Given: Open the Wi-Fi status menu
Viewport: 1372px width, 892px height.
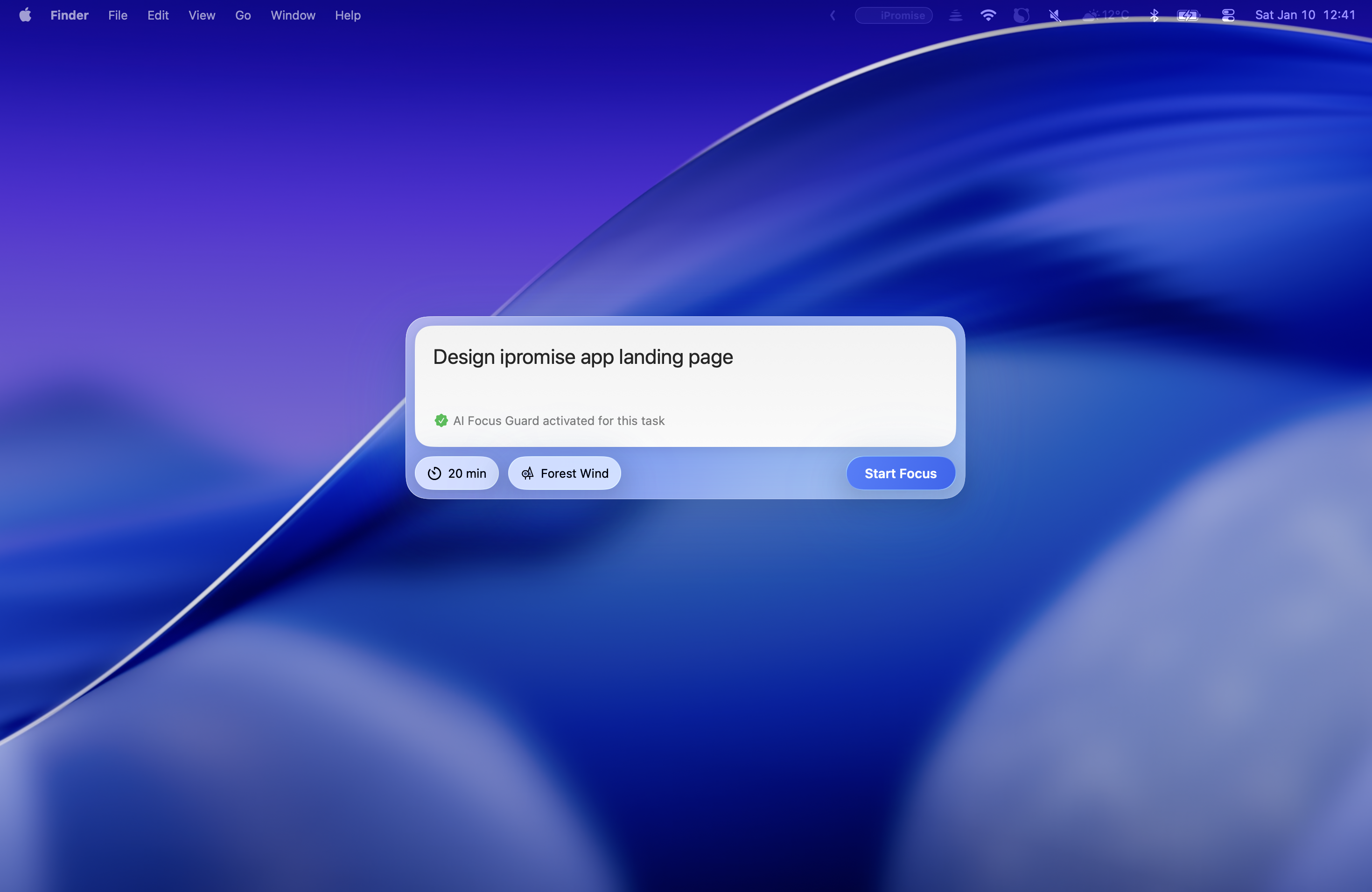Looking at the screenshot, I should click(987, 15).
